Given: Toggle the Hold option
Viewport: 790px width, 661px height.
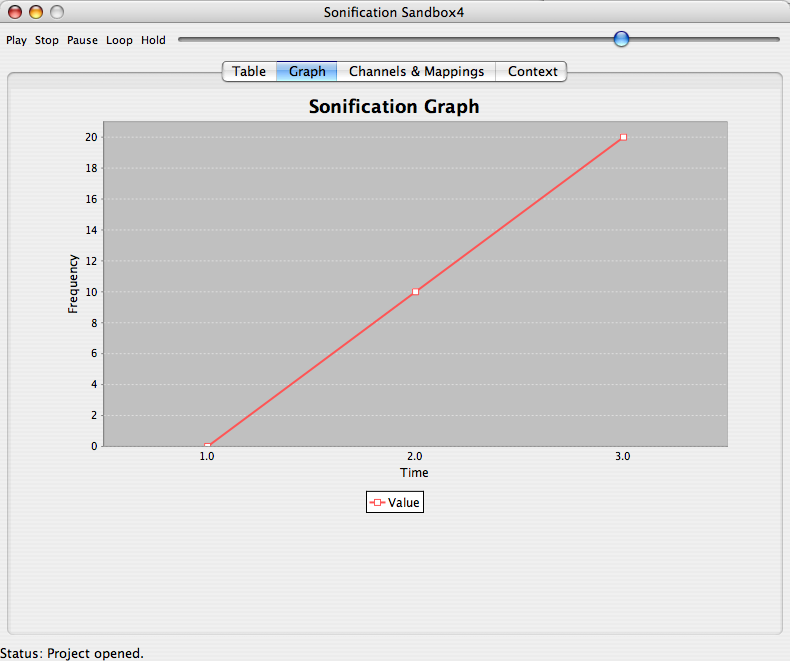Looking at the screenshot, I should (x=153, y=40).
